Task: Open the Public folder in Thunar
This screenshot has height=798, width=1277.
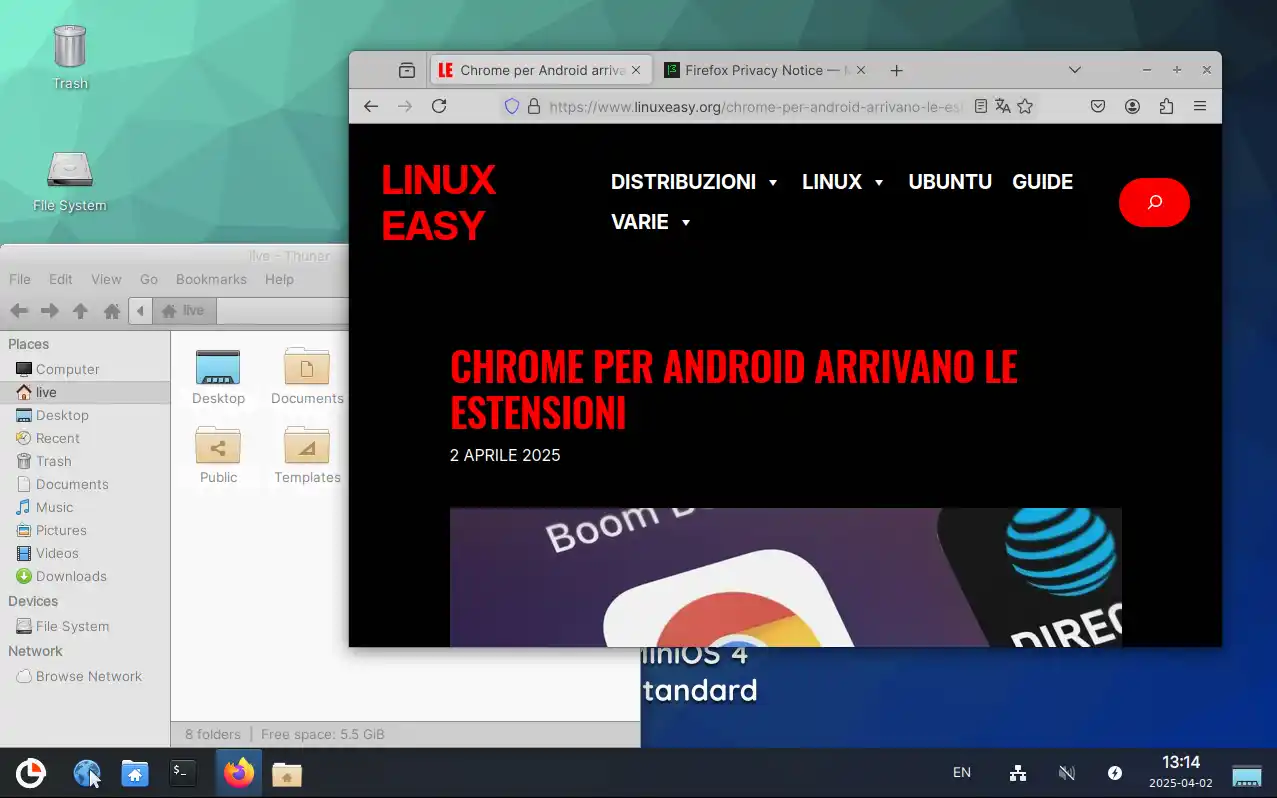Action: click(218, 445)
